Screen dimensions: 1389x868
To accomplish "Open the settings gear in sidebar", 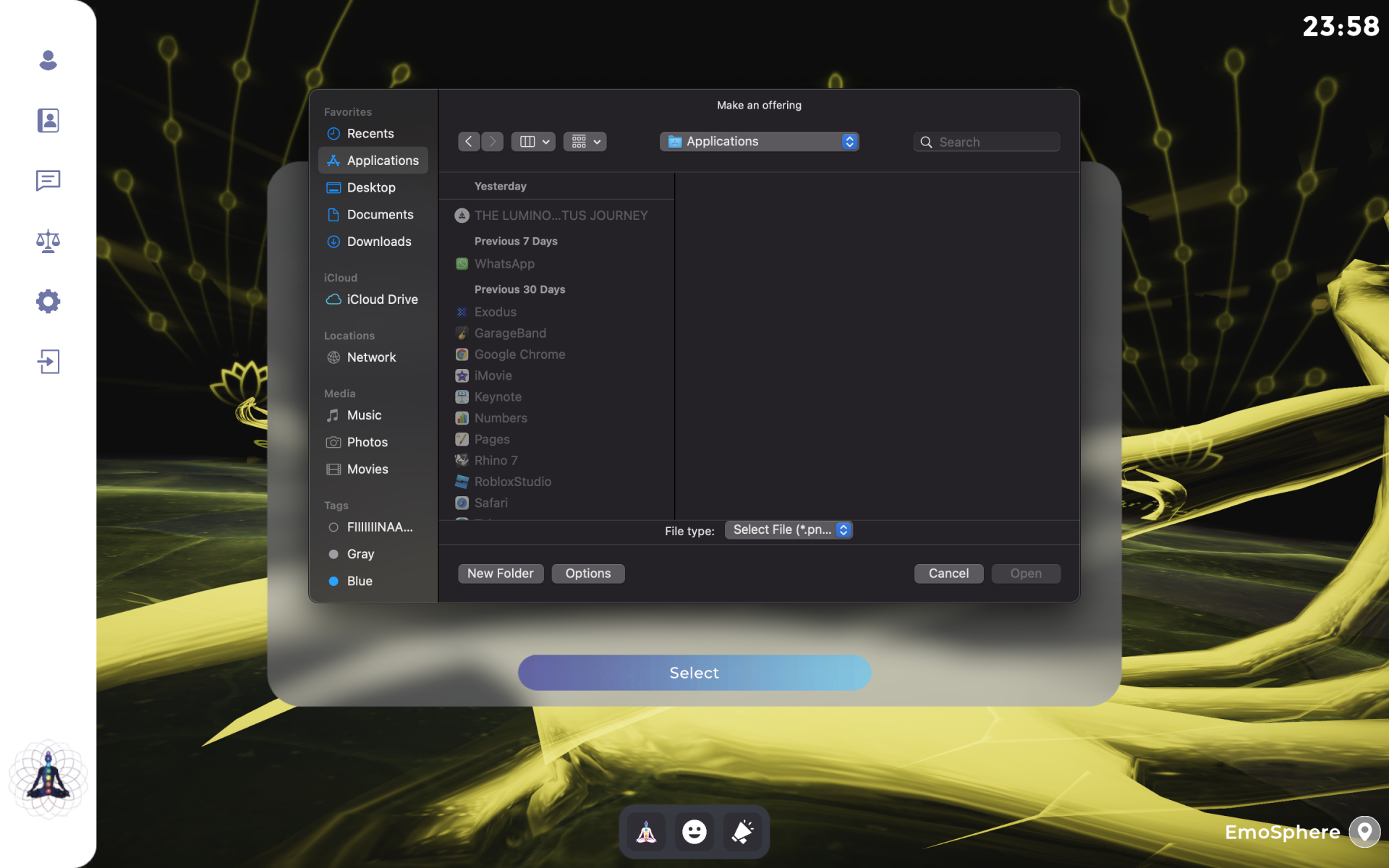I will (x=48, y=301).
